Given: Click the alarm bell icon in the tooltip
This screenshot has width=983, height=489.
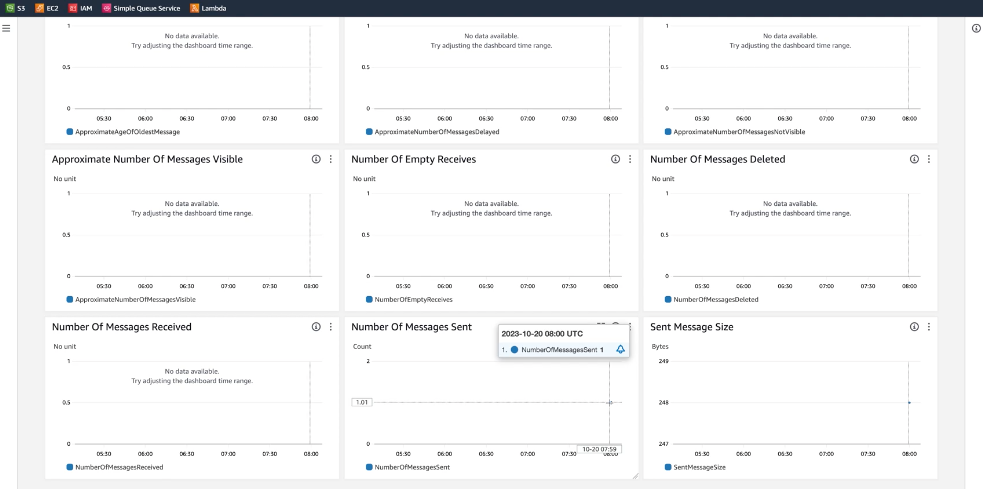Looking at the screenshot, I should click(x=620, y=349).
